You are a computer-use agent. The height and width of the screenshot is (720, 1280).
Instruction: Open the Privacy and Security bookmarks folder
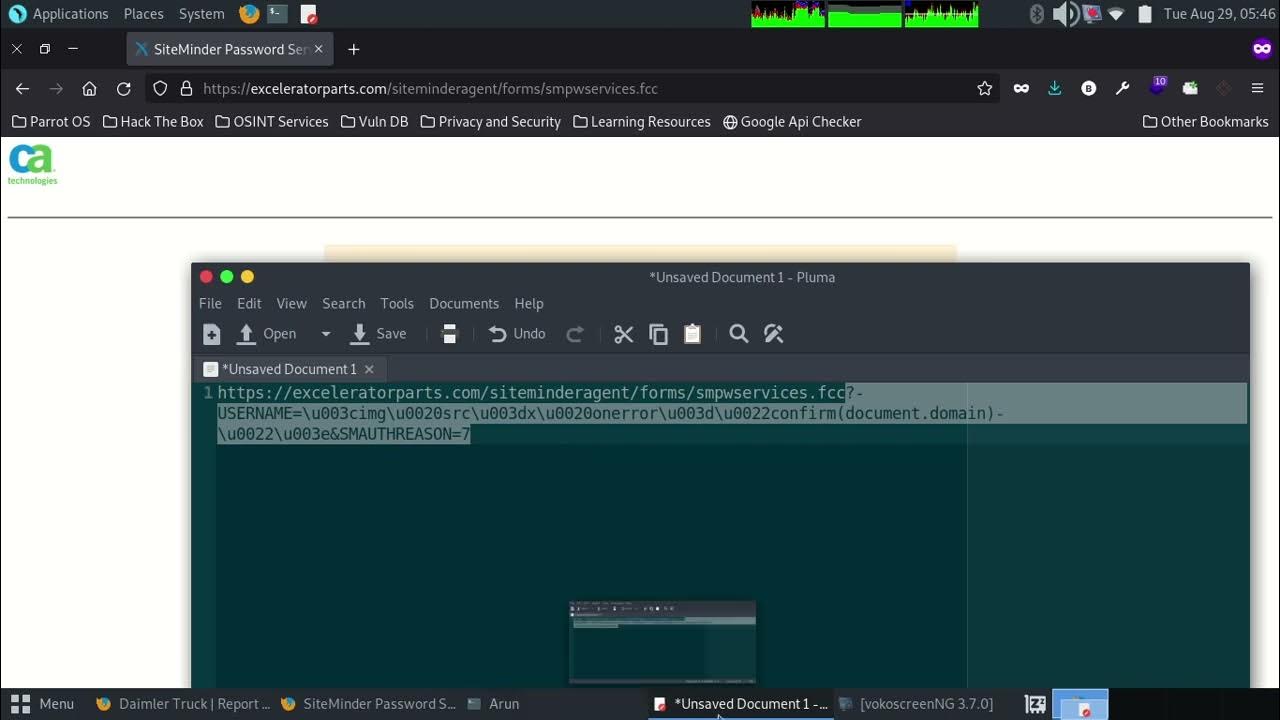pos(491,121)
